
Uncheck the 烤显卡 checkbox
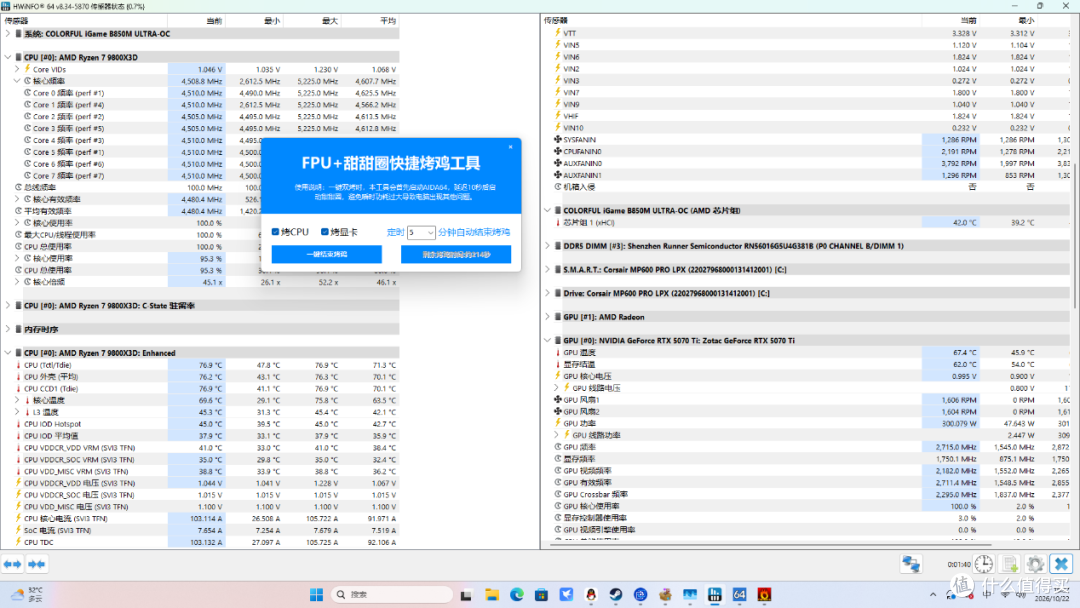pyautogui.click(x=325, y=232)
